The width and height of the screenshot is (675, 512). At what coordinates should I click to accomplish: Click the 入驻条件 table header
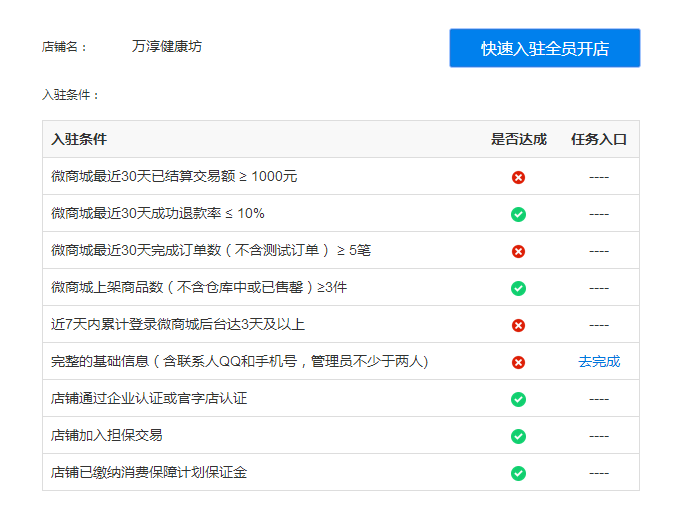(79, 139)
